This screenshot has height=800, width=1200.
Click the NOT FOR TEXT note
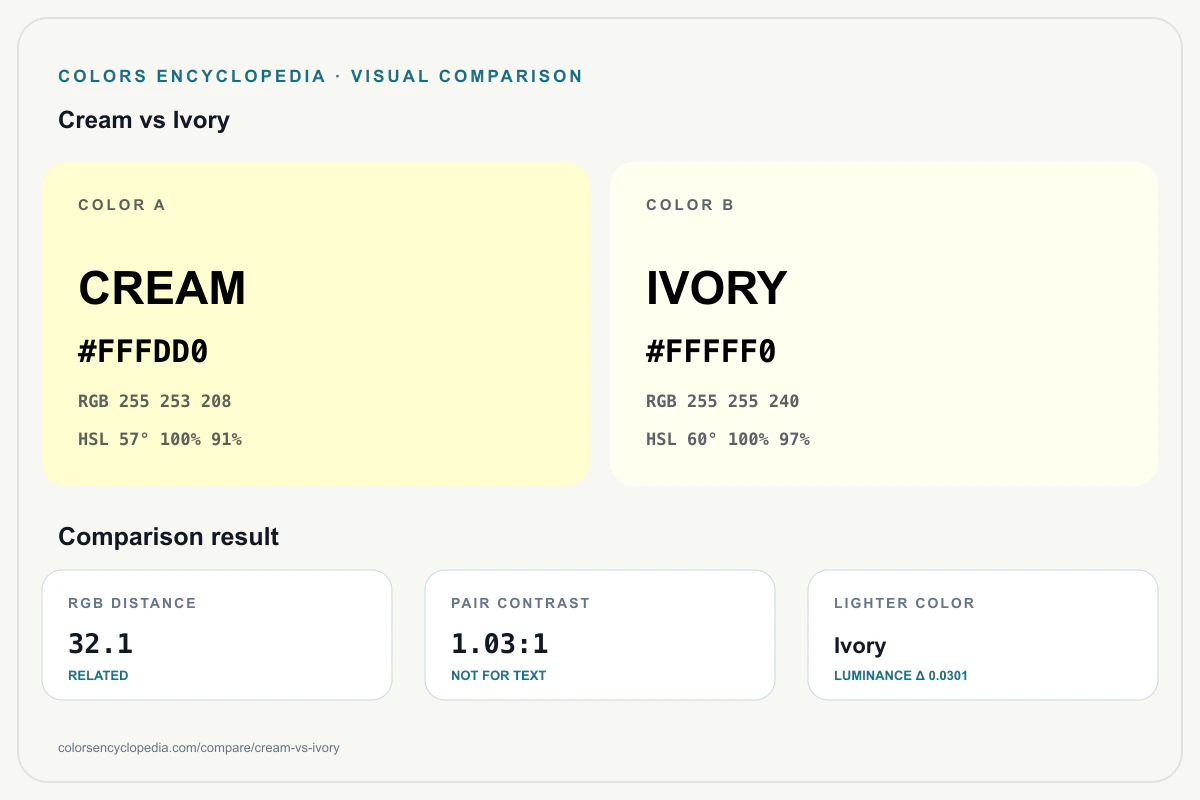coord(499,676)
